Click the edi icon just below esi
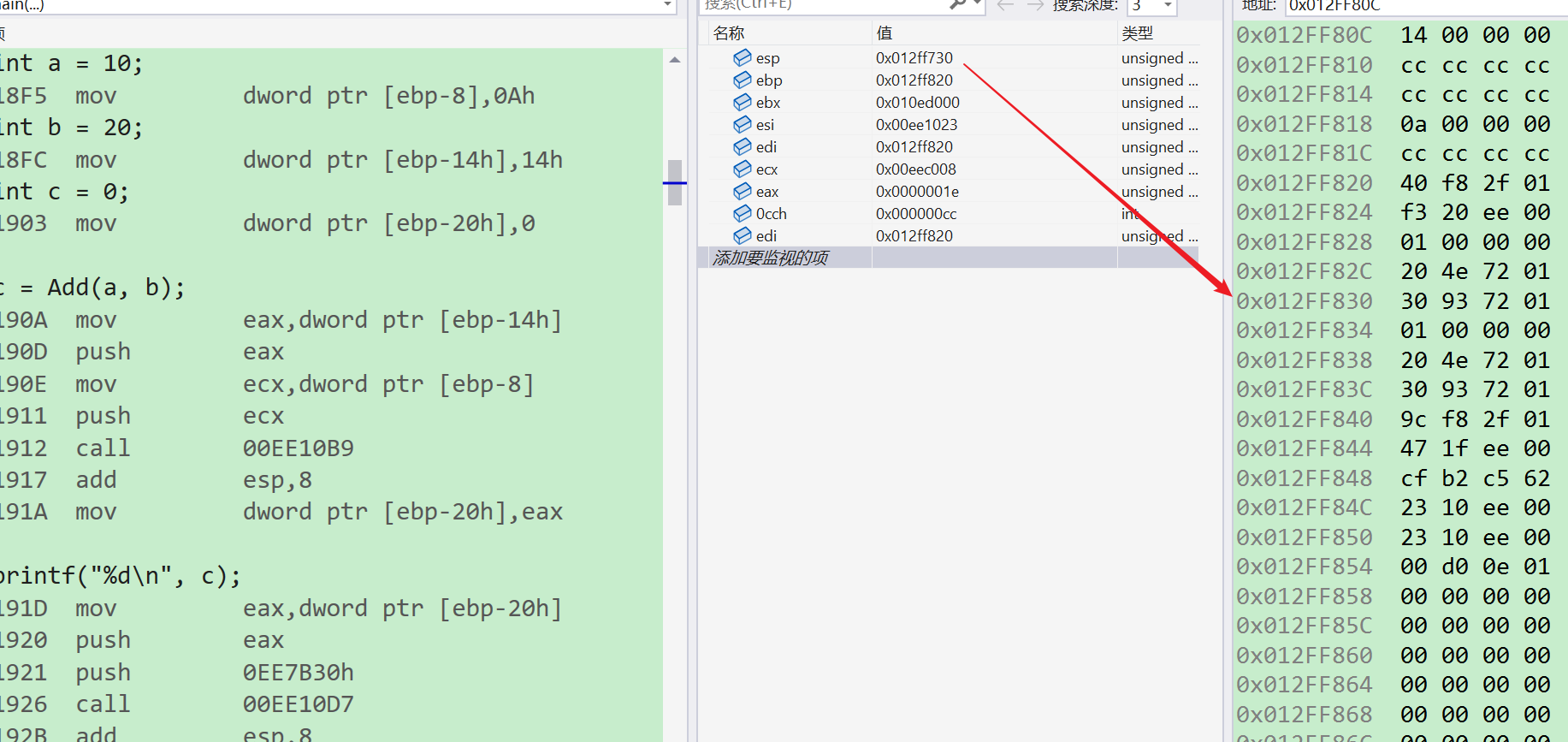This screenshot has width=1568, height=742. pyautogui.click(x=742, y=146)
